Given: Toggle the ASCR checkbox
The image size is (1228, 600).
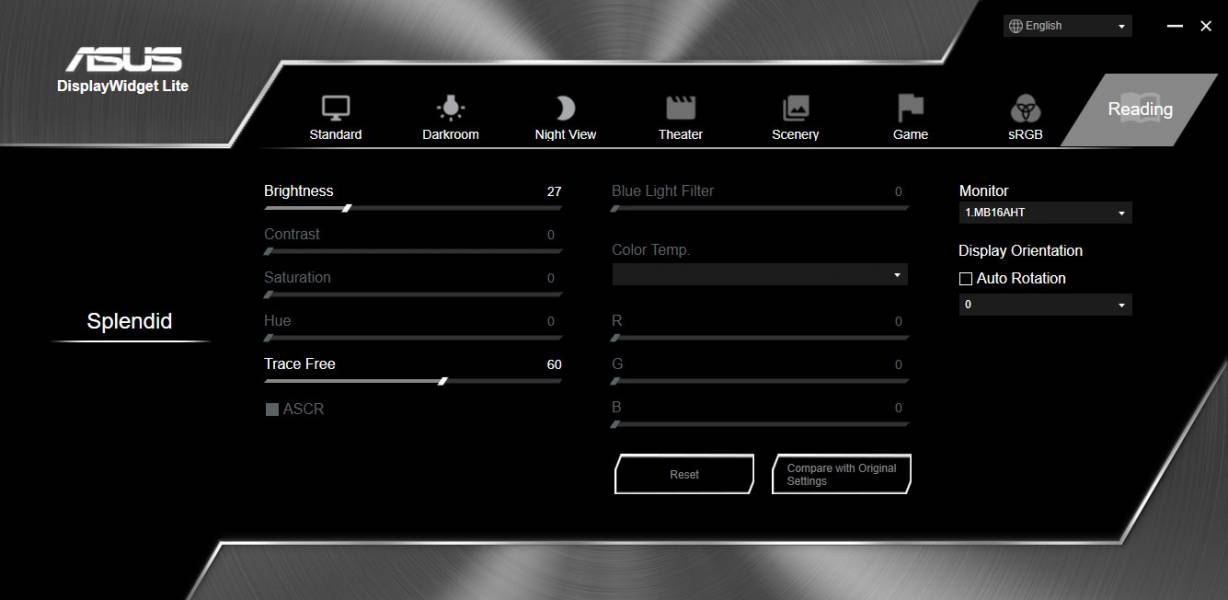Looking at the screenshot, I should click(x=272, y=409).
